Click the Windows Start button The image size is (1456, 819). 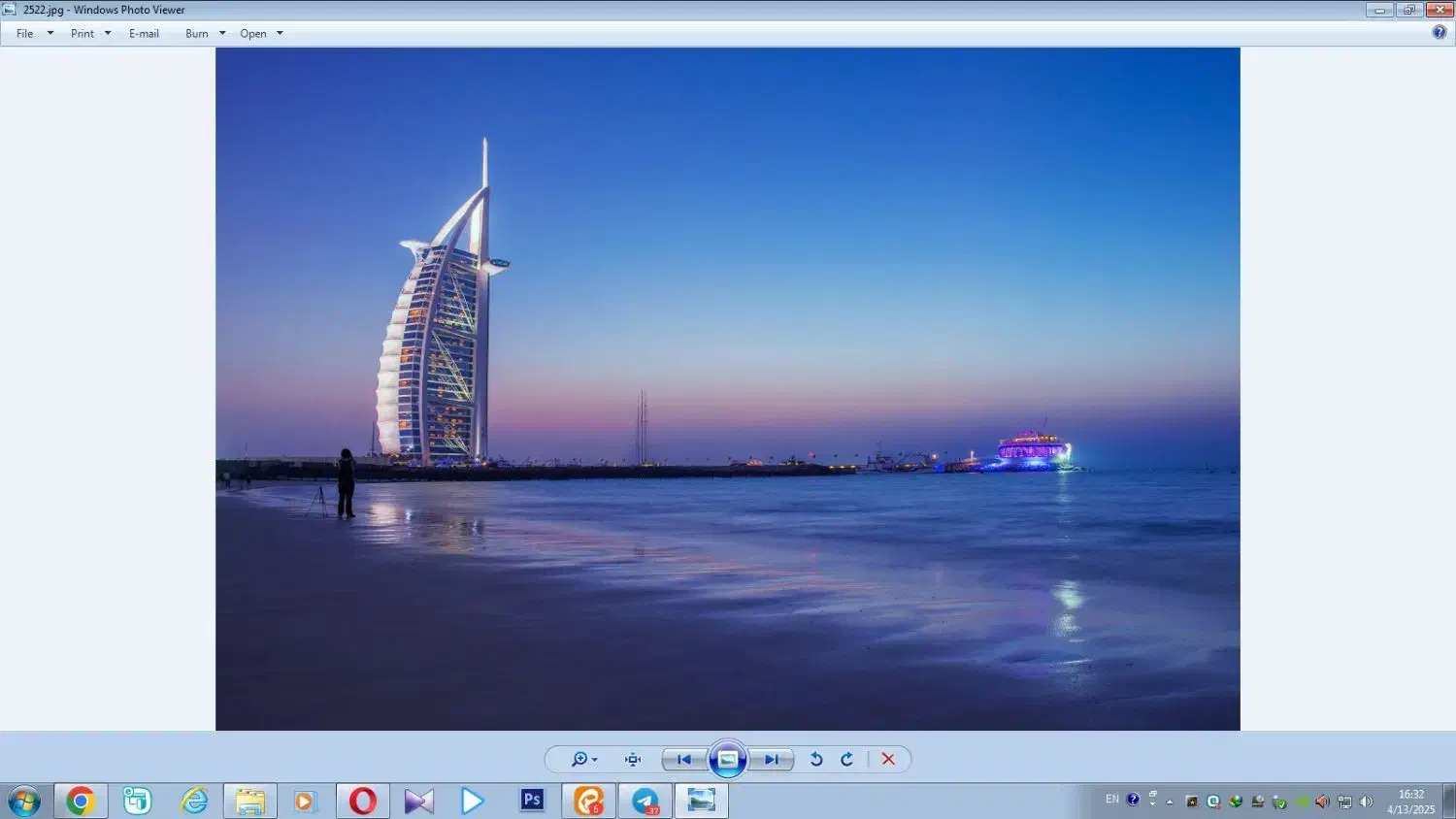click(24, 802)
